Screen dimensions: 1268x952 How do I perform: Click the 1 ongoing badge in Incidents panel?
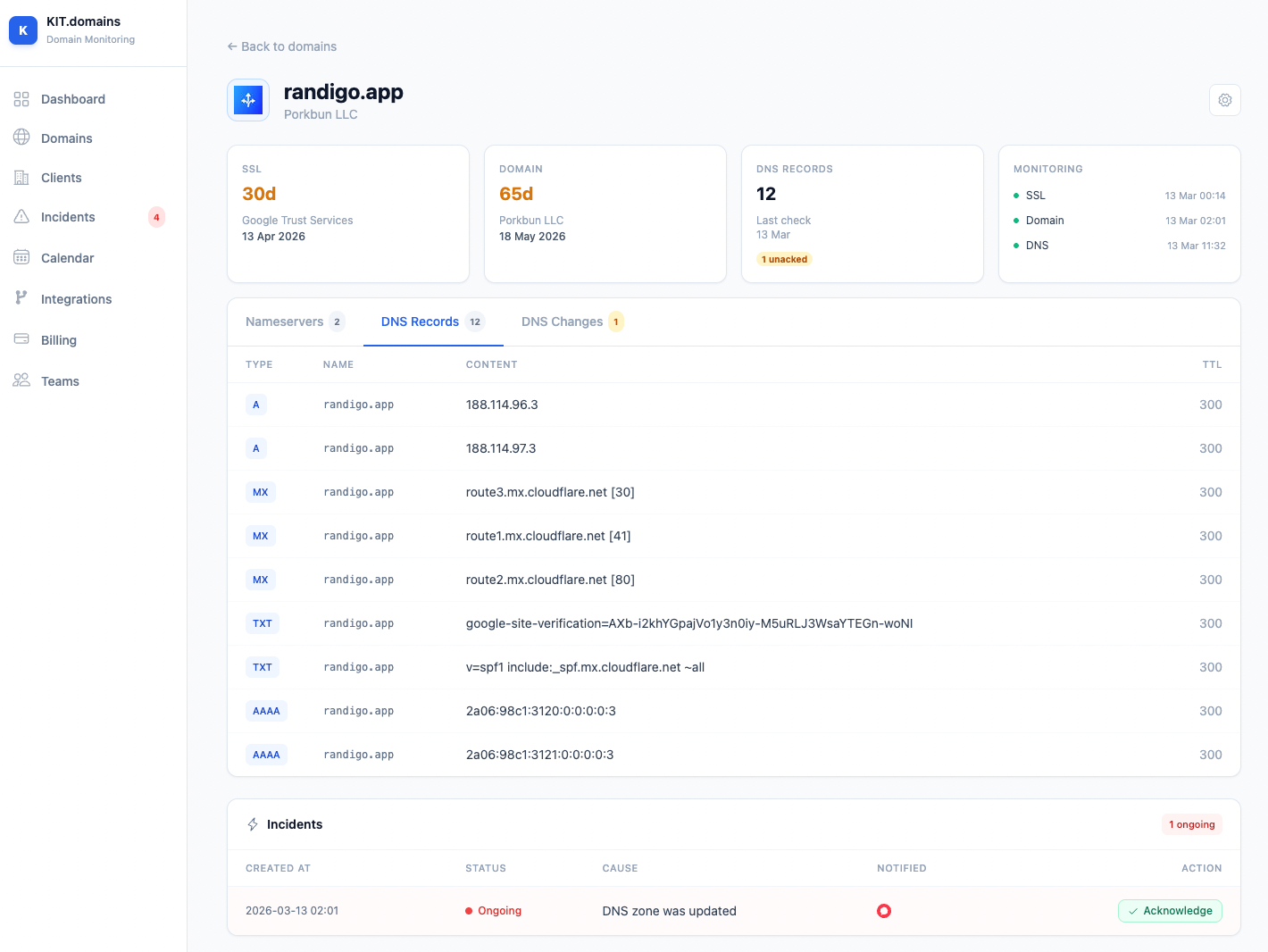pos(1191,824)
